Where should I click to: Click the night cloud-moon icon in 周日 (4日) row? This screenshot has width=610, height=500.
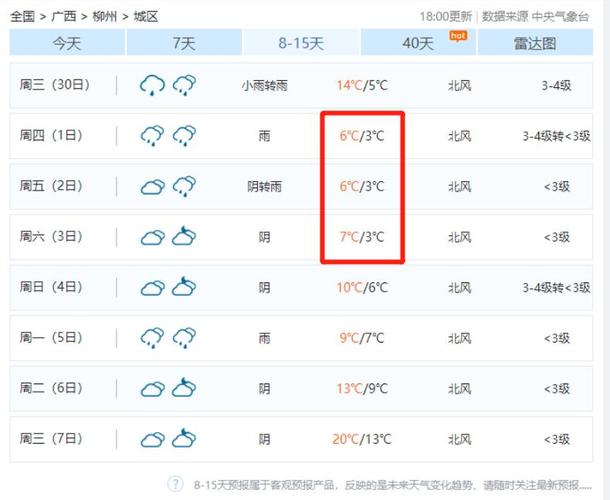click(x=184, y=286)
